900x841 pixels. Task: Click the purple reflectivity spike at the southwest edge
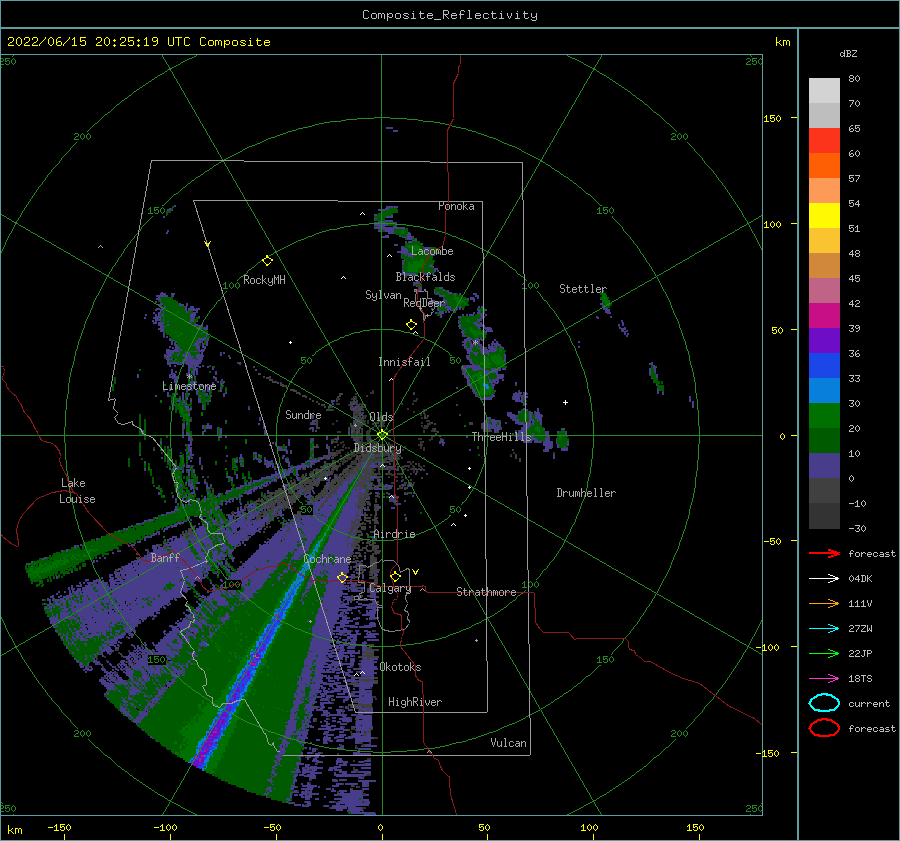212,741
